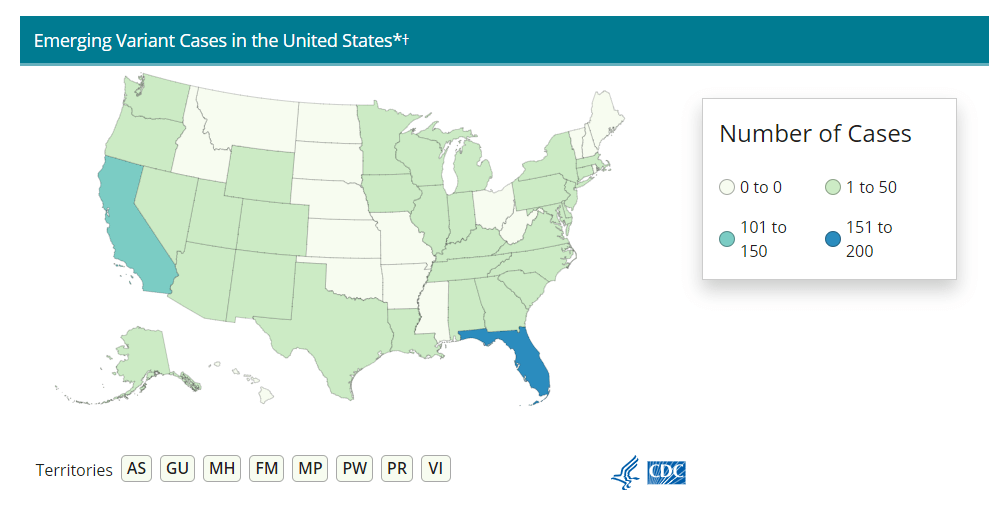
Task: Click the Emerging Variant Cases header title
Action: 221,41
